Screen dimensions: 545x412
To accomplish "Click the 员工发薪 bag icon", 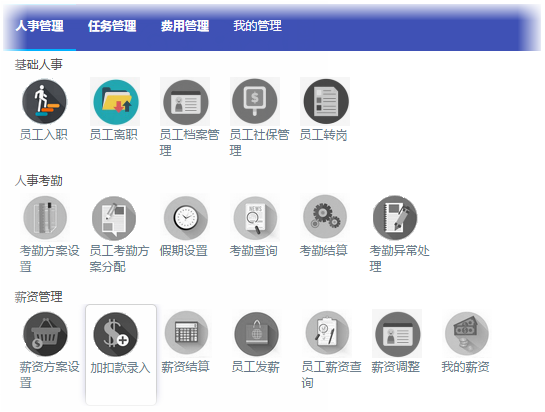I will pos(257,334).
